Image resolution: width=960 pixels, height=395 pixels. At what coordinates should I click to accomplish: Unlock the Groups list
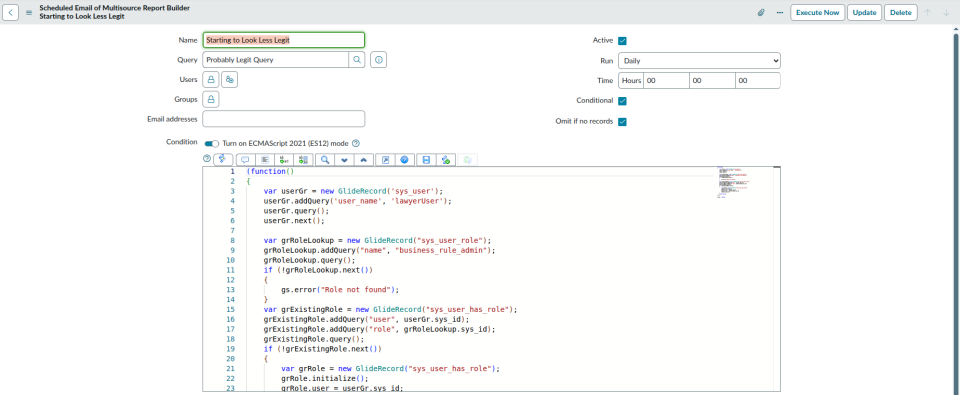coord(211,99)
